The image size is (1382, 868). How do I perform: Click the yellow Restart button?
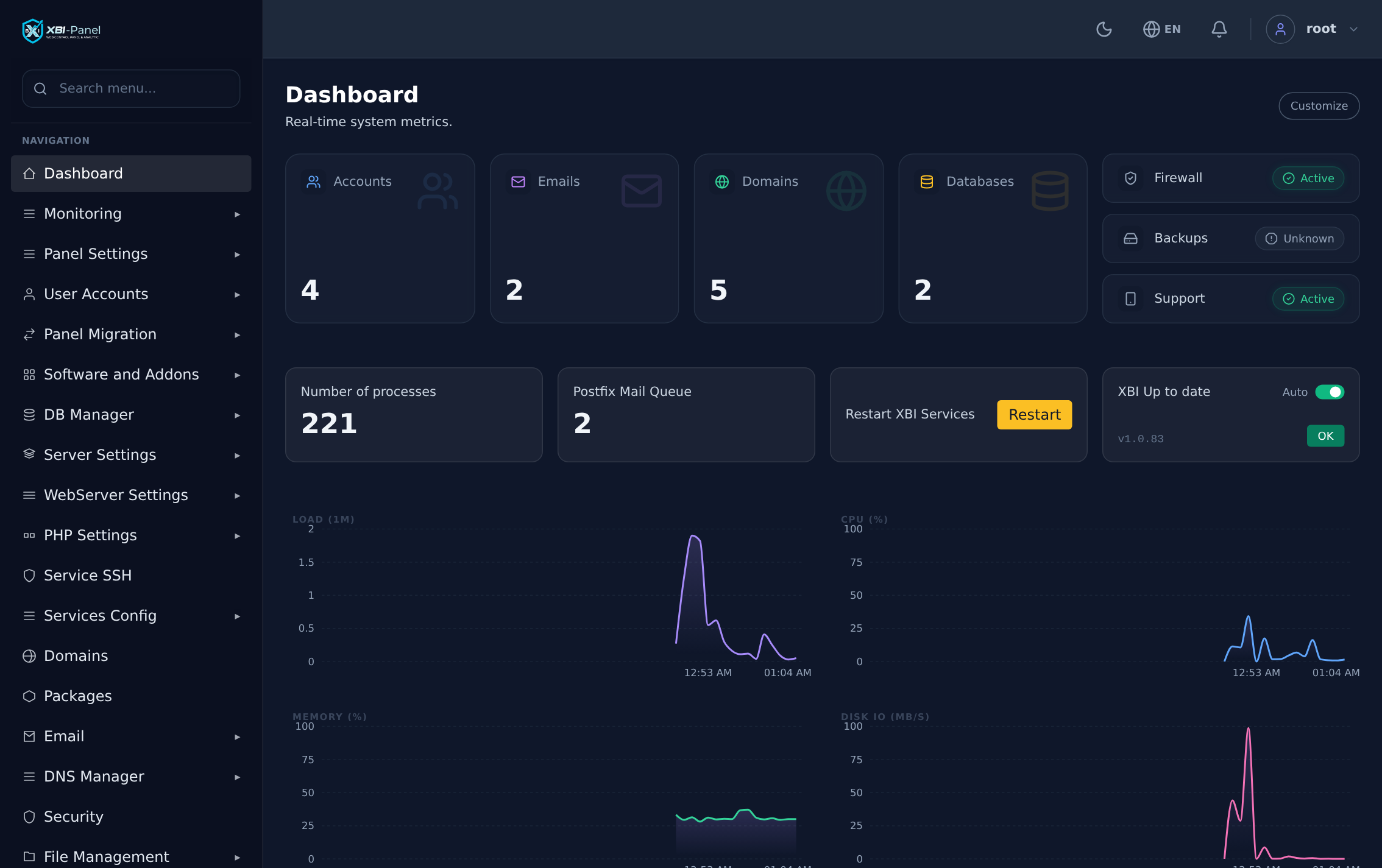click(1034, 415)
